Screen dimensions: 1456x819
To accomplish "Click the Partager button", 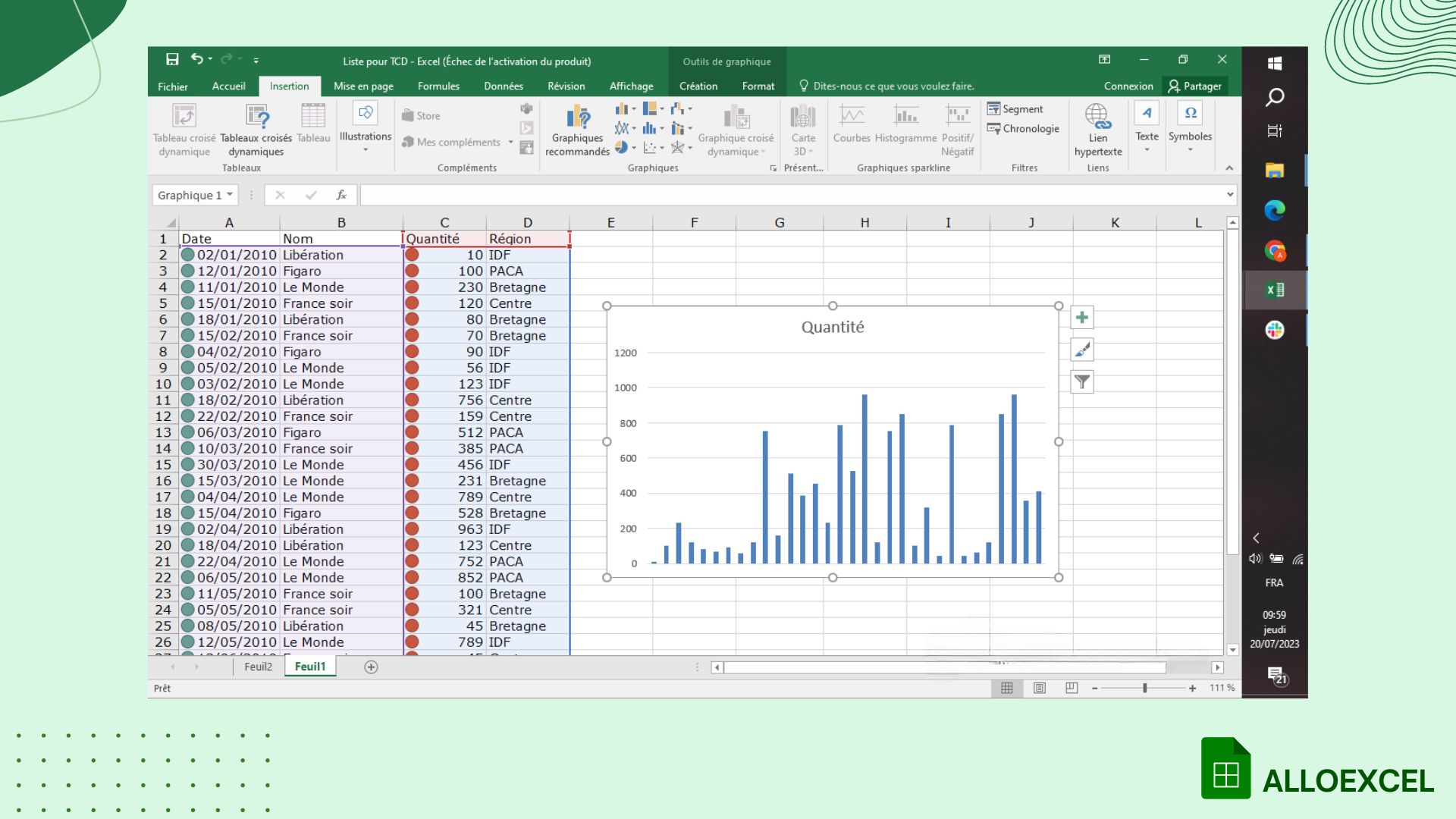I will 1203,85.
